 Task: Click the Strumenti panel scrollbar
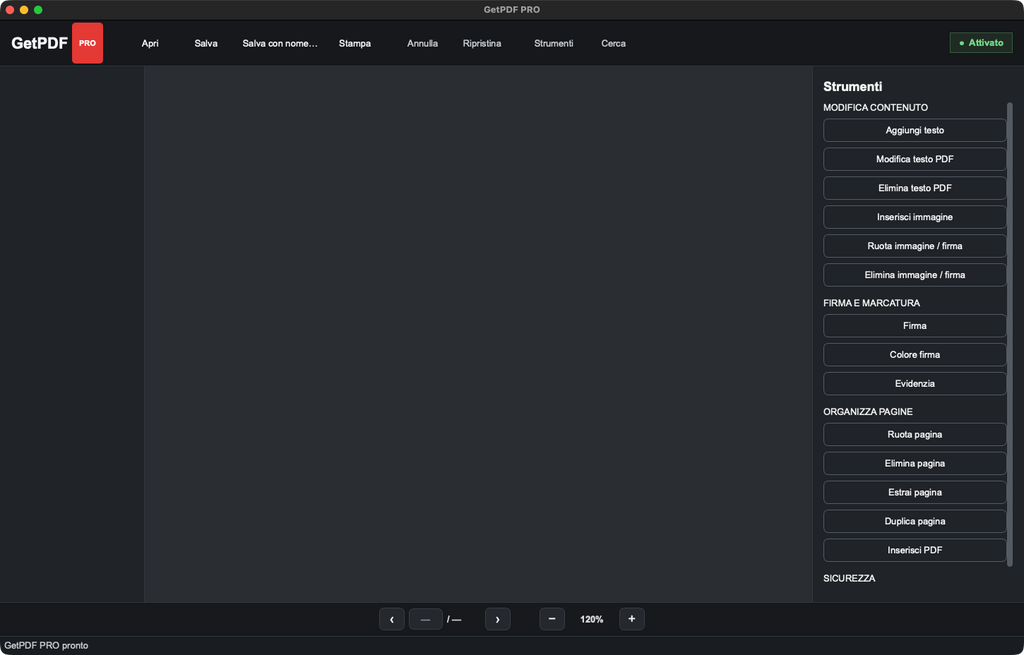[1010, 334]
